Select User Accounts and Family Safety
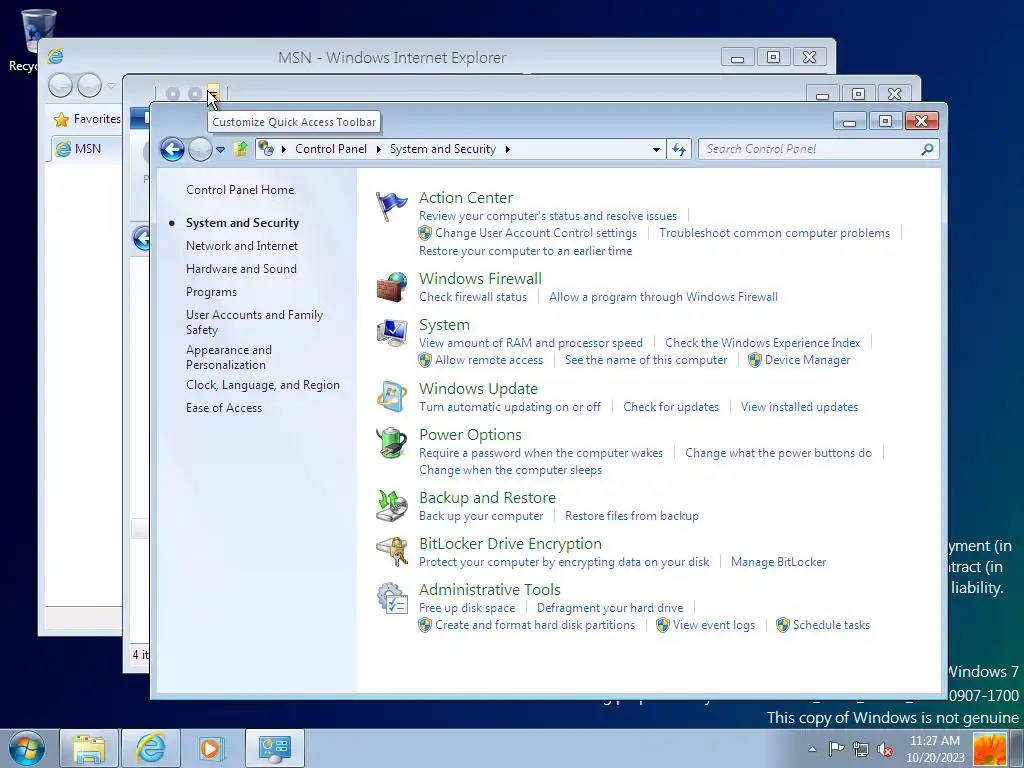The width and height of the screenshot is (1024, 768). pyautogui.click(x=254, y=322)
